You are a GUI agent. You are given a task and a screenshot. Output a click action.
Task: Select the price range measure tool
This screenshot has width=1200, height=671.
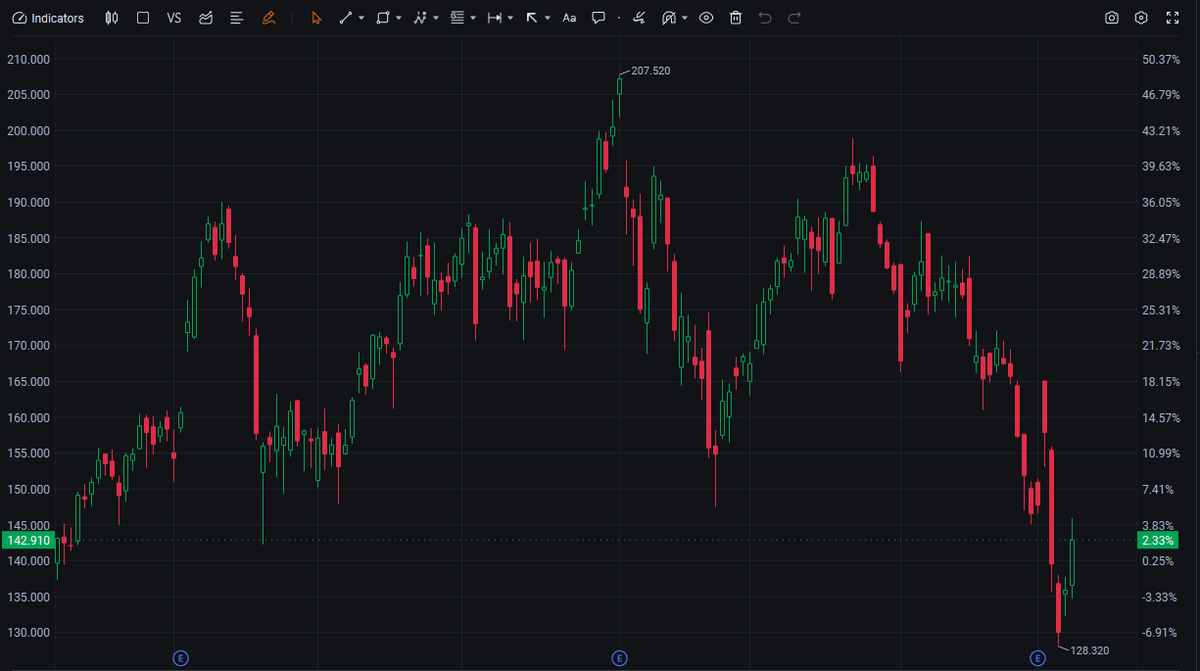pos(494,18)
